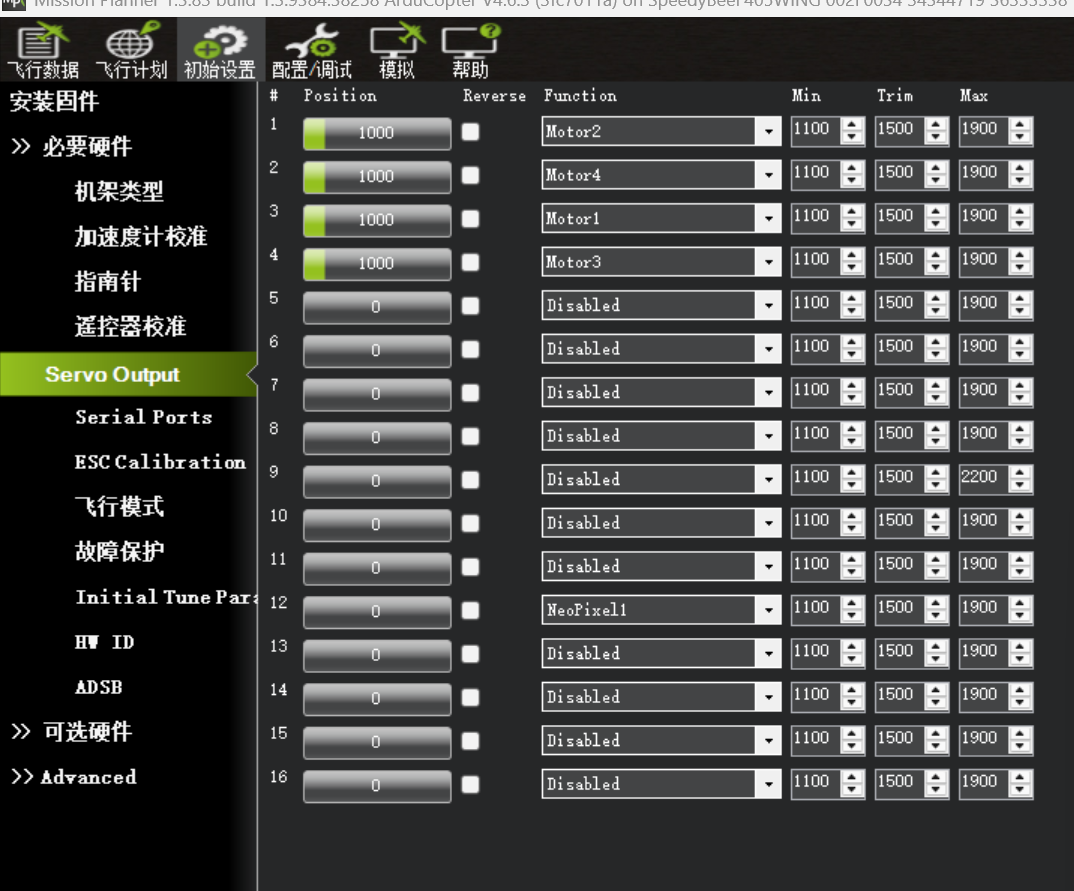The height and width of the screenshot is (891, 1074).
Task: Open HW ID page
Action: (104, 642)
